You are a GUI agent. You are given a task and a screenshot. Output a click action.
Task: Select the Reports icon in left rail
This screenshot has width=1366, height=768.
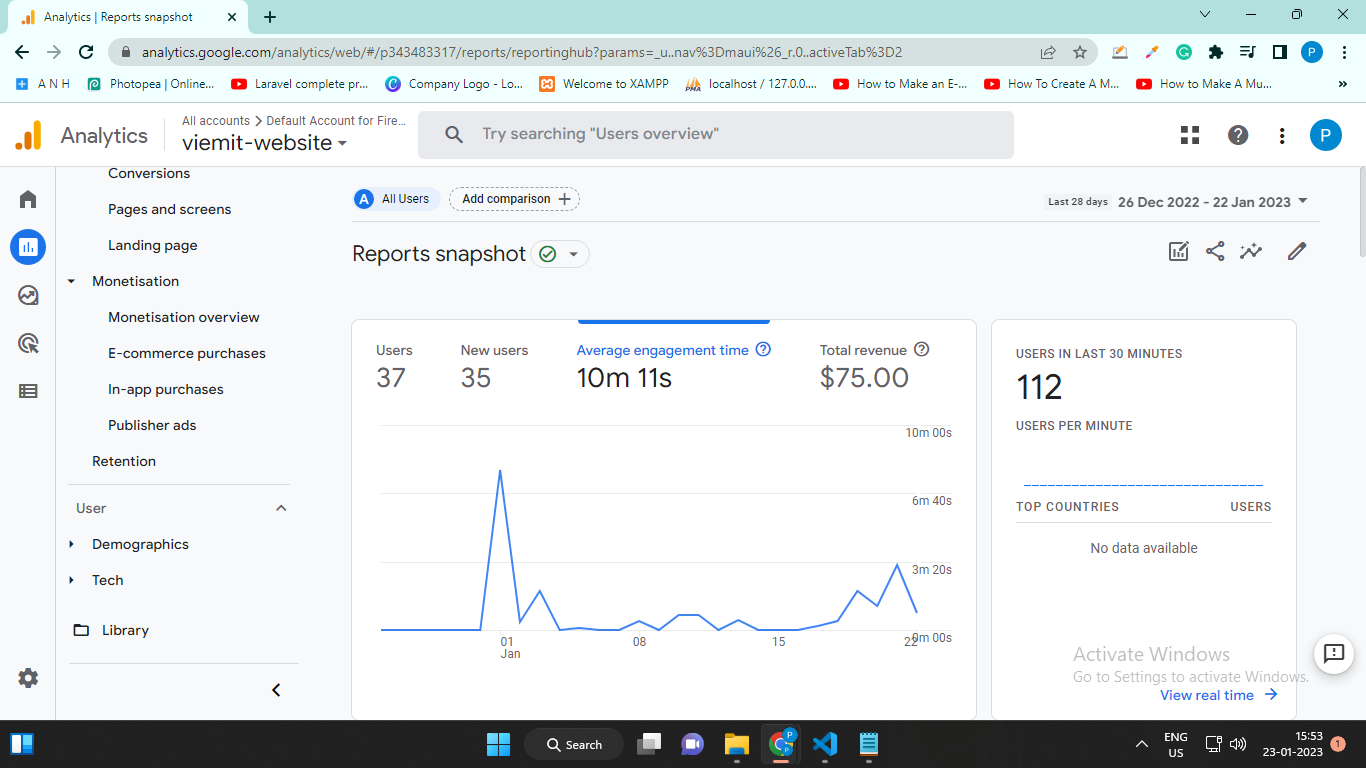[x=28, y=246]
